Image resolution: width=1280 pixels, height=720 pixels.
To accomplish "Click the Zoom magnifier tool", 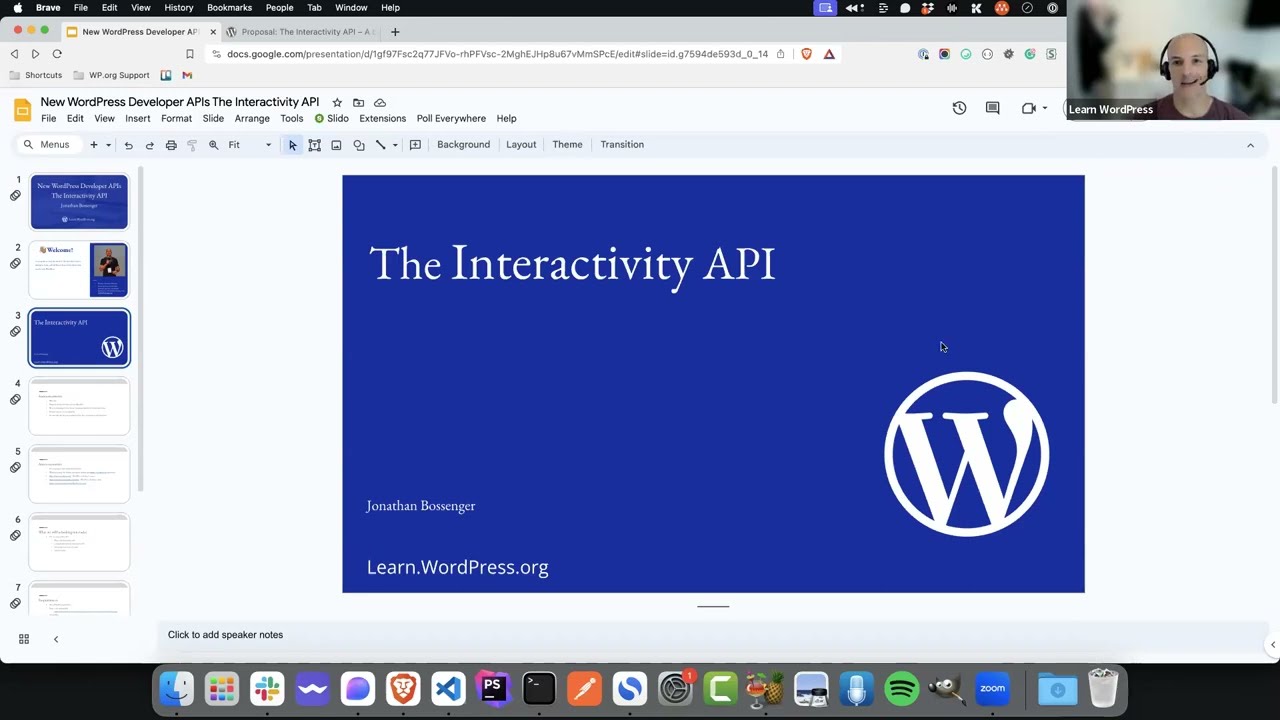I will (213, 145).
